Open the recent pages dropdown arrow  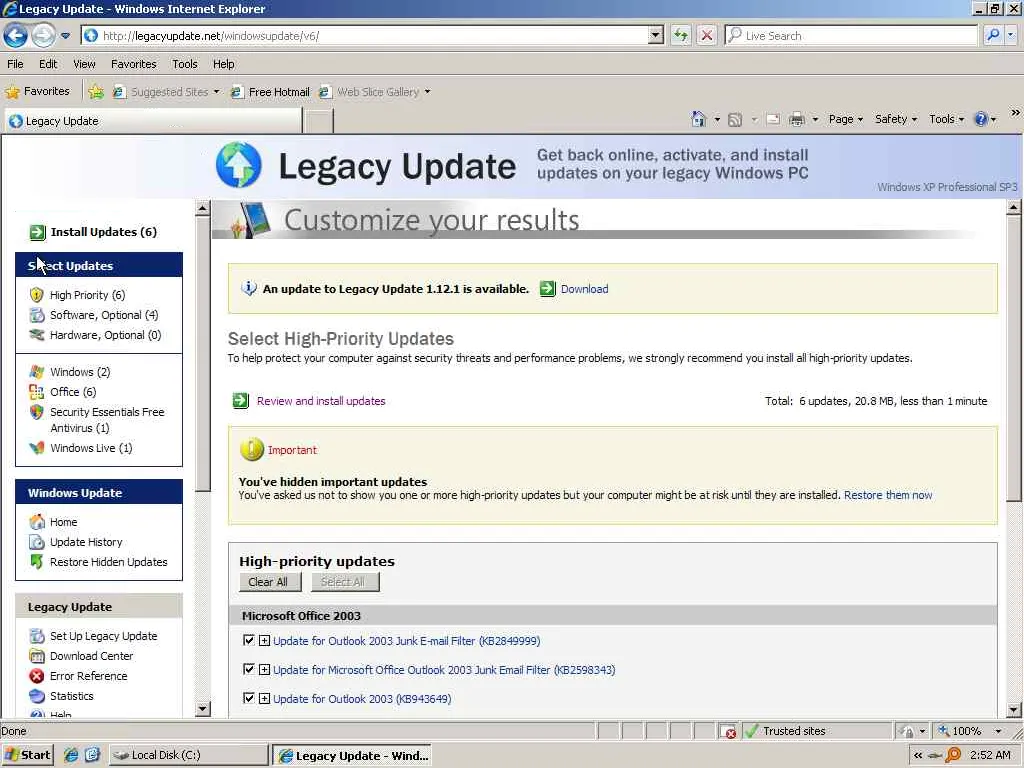point(65,36)
